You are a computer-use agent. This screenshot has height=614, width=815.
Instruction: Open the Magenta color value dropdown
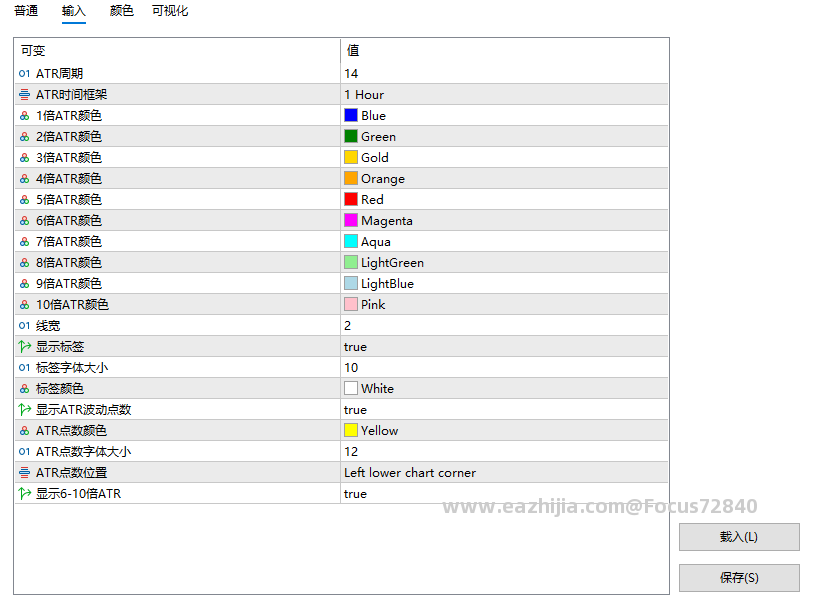(504, 221)
